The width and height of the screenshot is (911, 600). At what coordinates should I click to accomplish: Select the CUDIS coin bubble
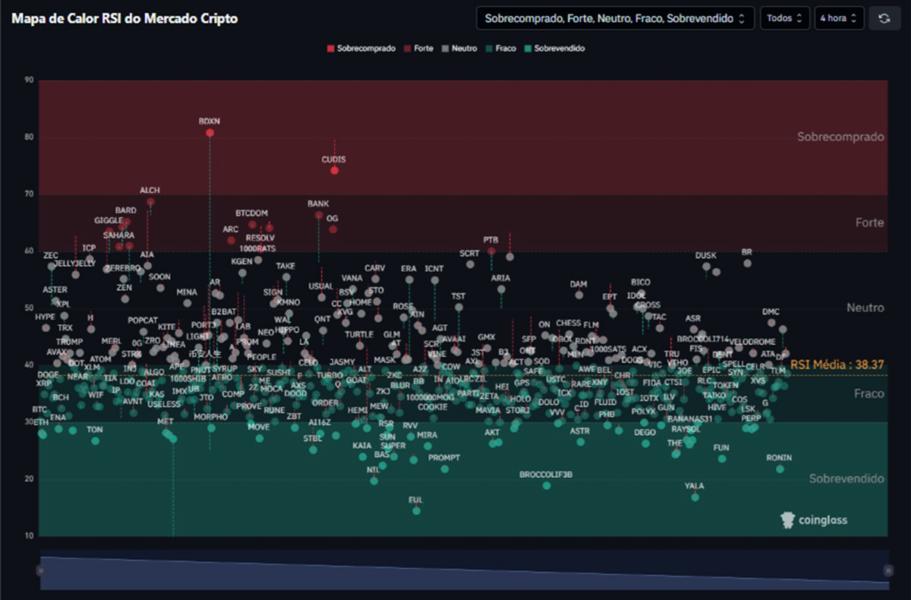(x=333, y=169)
